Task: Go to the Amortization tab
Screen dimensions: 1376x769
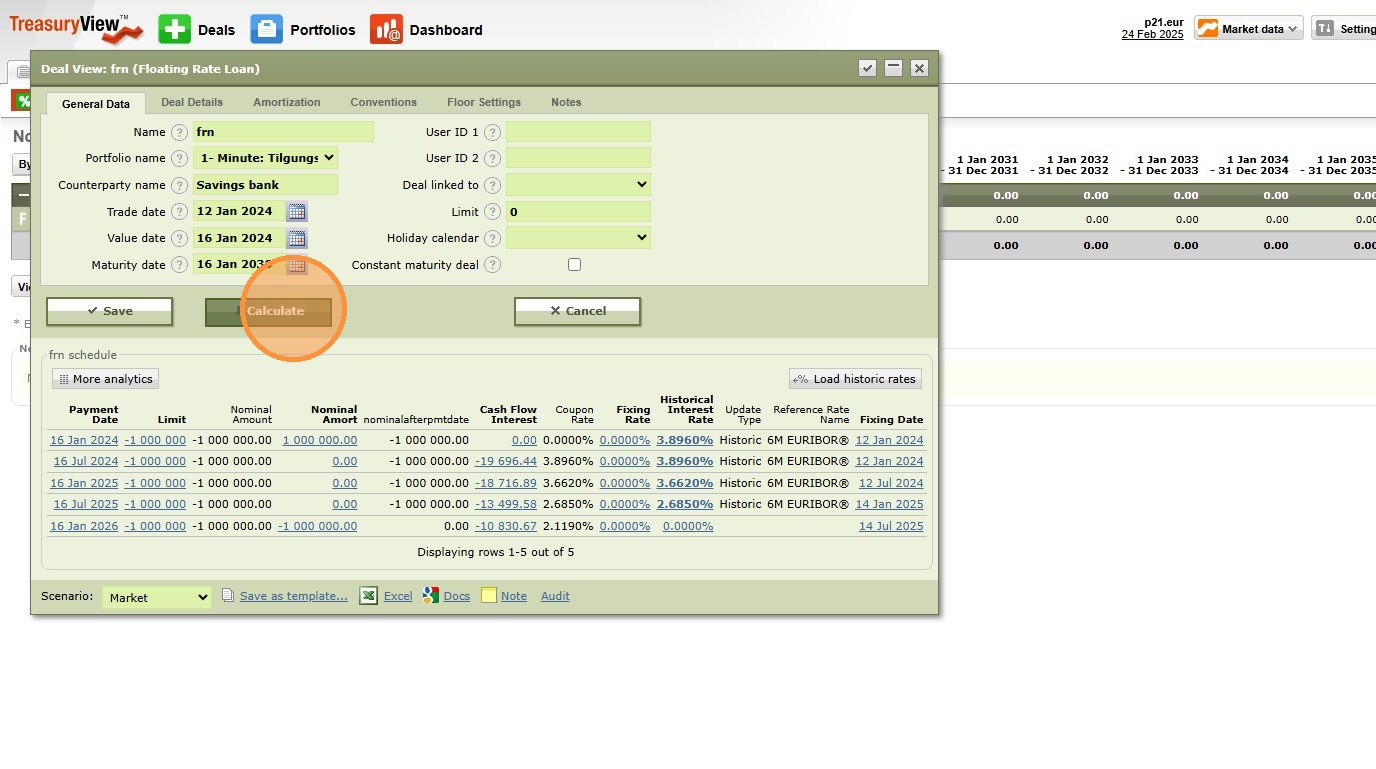Action: coord(287,102)
